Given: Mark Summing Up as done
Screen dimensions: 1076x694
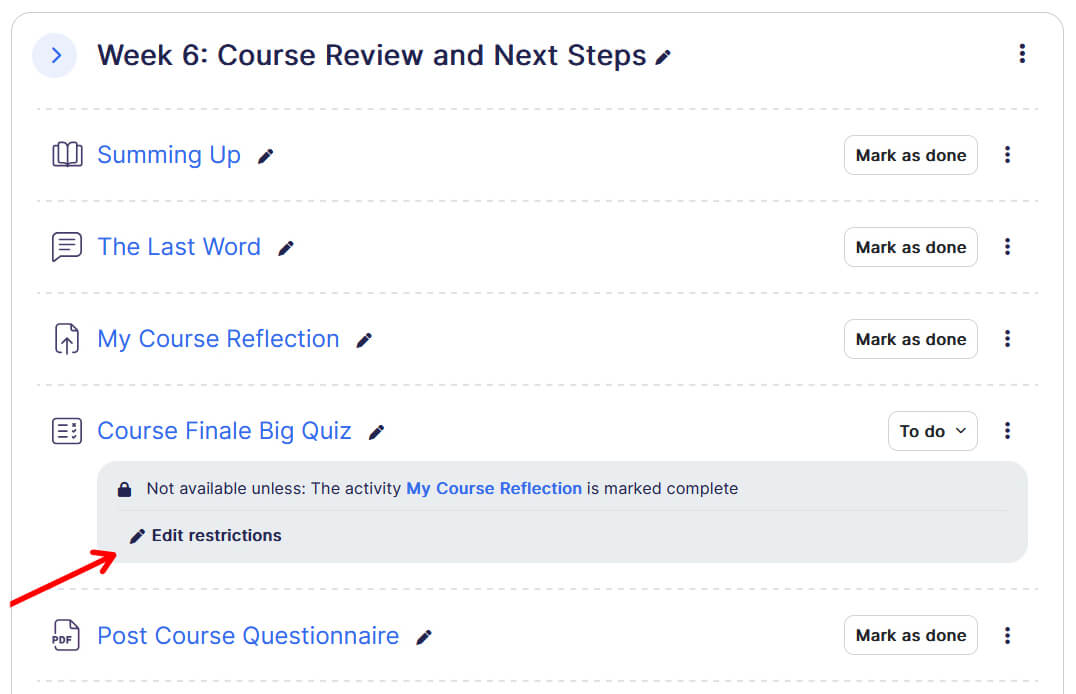Looking at the screenshot, I should 910,155.
